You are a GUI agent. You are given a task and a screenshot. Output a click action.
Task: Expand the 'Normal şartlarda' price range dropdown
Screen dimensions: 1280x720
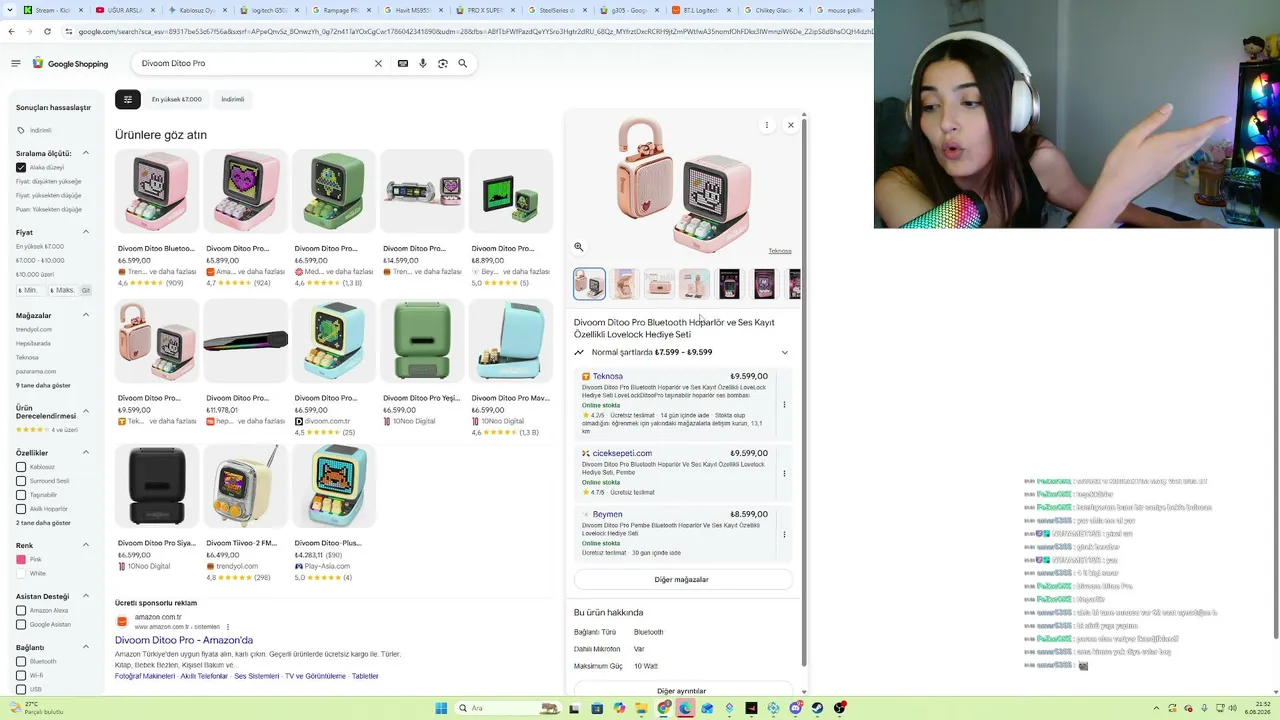point(784,352)
